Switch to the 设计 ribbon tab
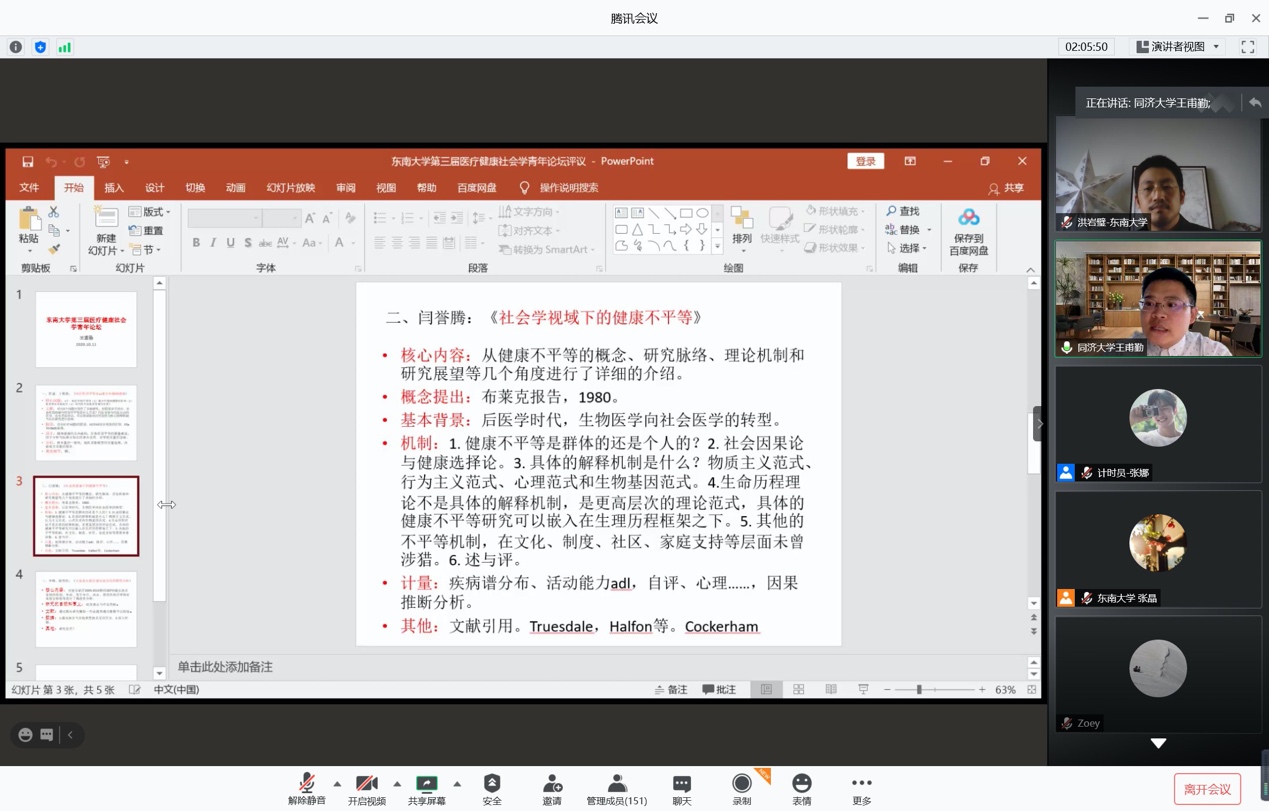Screen dimensions: 1269x811 154,188
